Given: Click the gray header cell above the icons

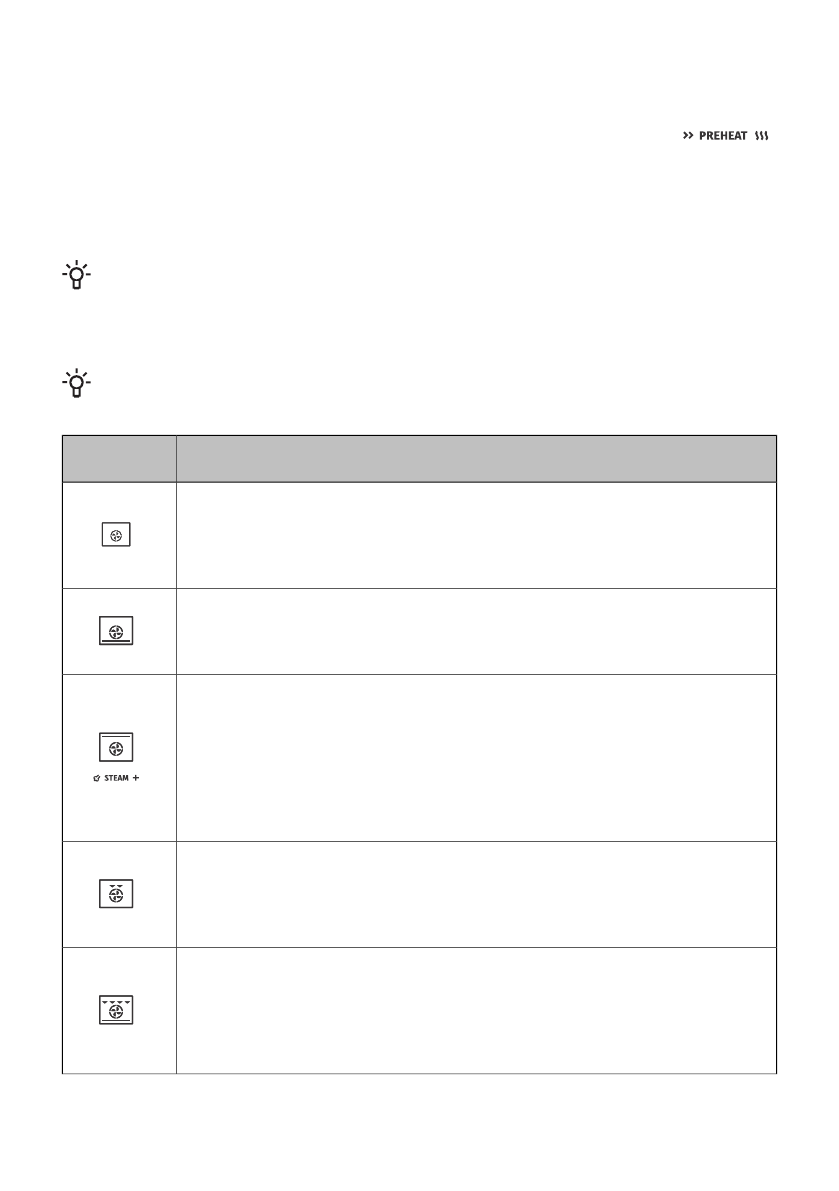Looking at the screenshot, I should (118, 458).
